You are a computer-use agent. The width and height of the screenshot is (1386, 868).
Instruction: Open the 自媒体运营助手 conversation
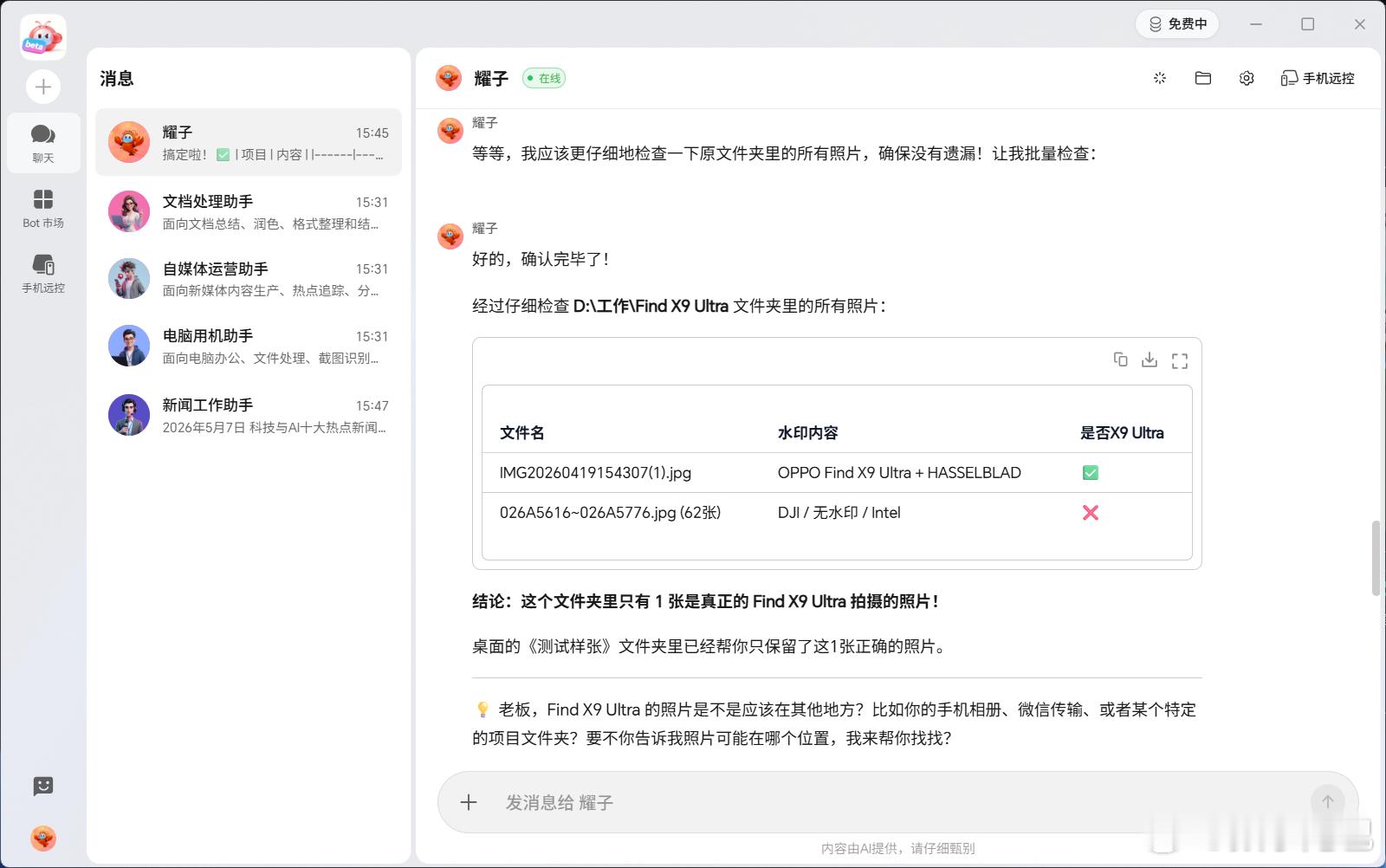(249, 279)
